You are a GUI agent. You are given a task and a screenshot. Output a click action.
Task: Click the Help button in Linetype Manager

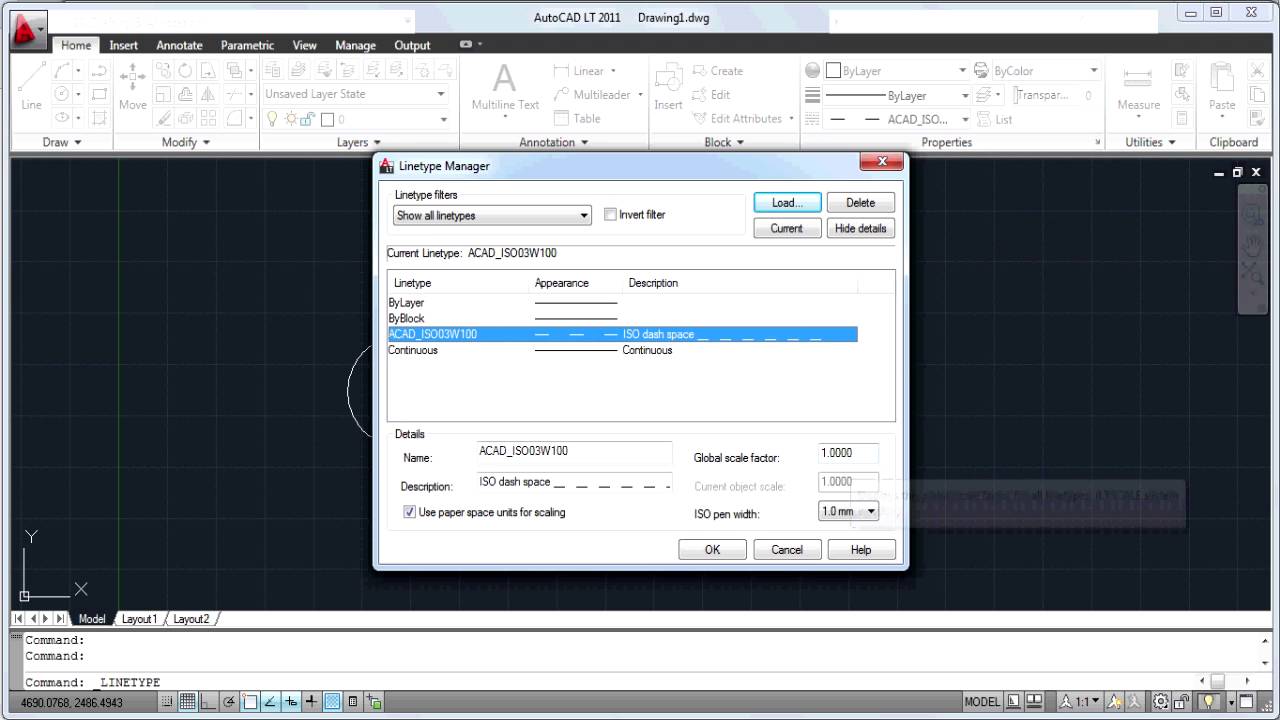pos(861,549)
